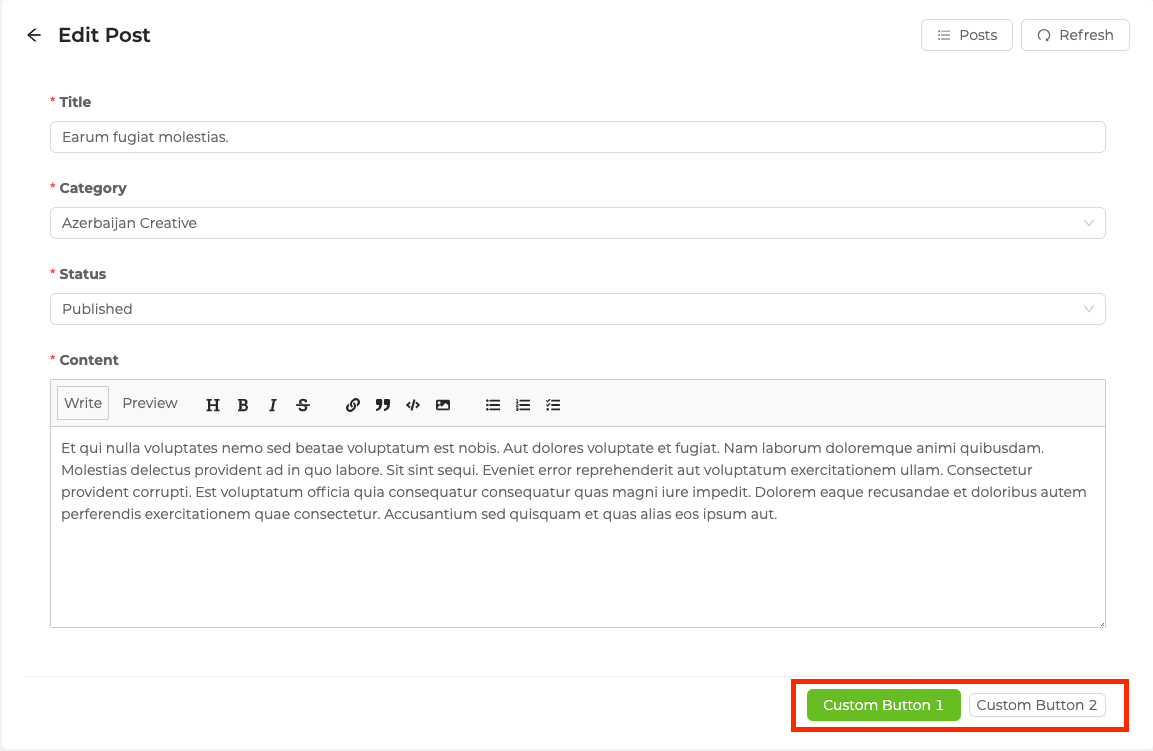Insert a hyperlink using the link icon
The image size is (1153, 751).
(352, 404)
